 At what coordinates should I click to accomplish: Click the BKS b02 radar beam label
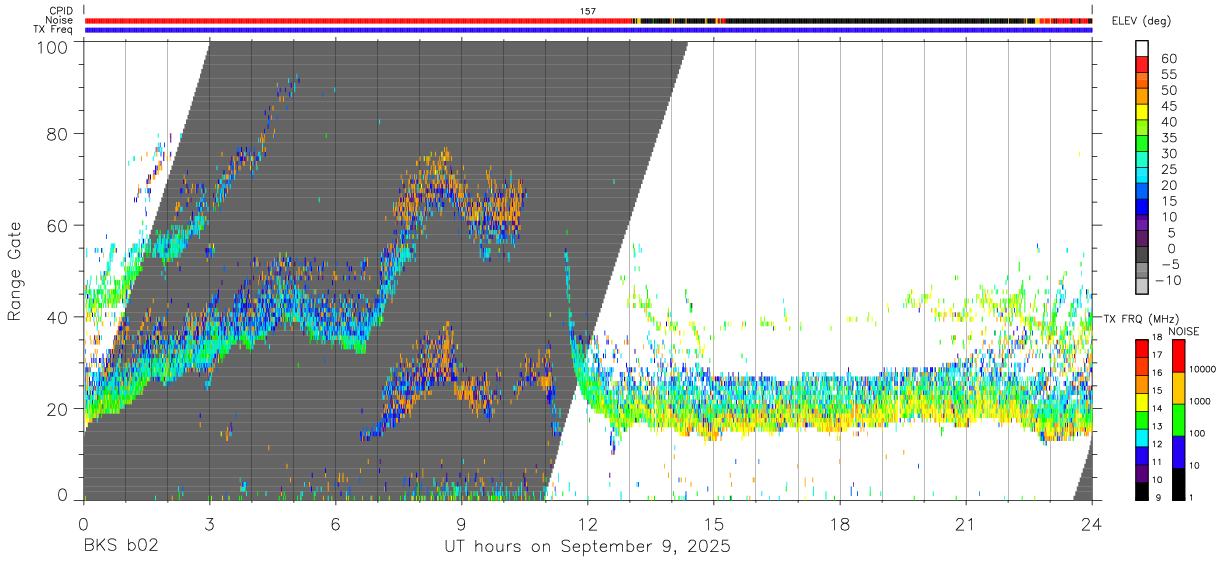tap(120, 547)
